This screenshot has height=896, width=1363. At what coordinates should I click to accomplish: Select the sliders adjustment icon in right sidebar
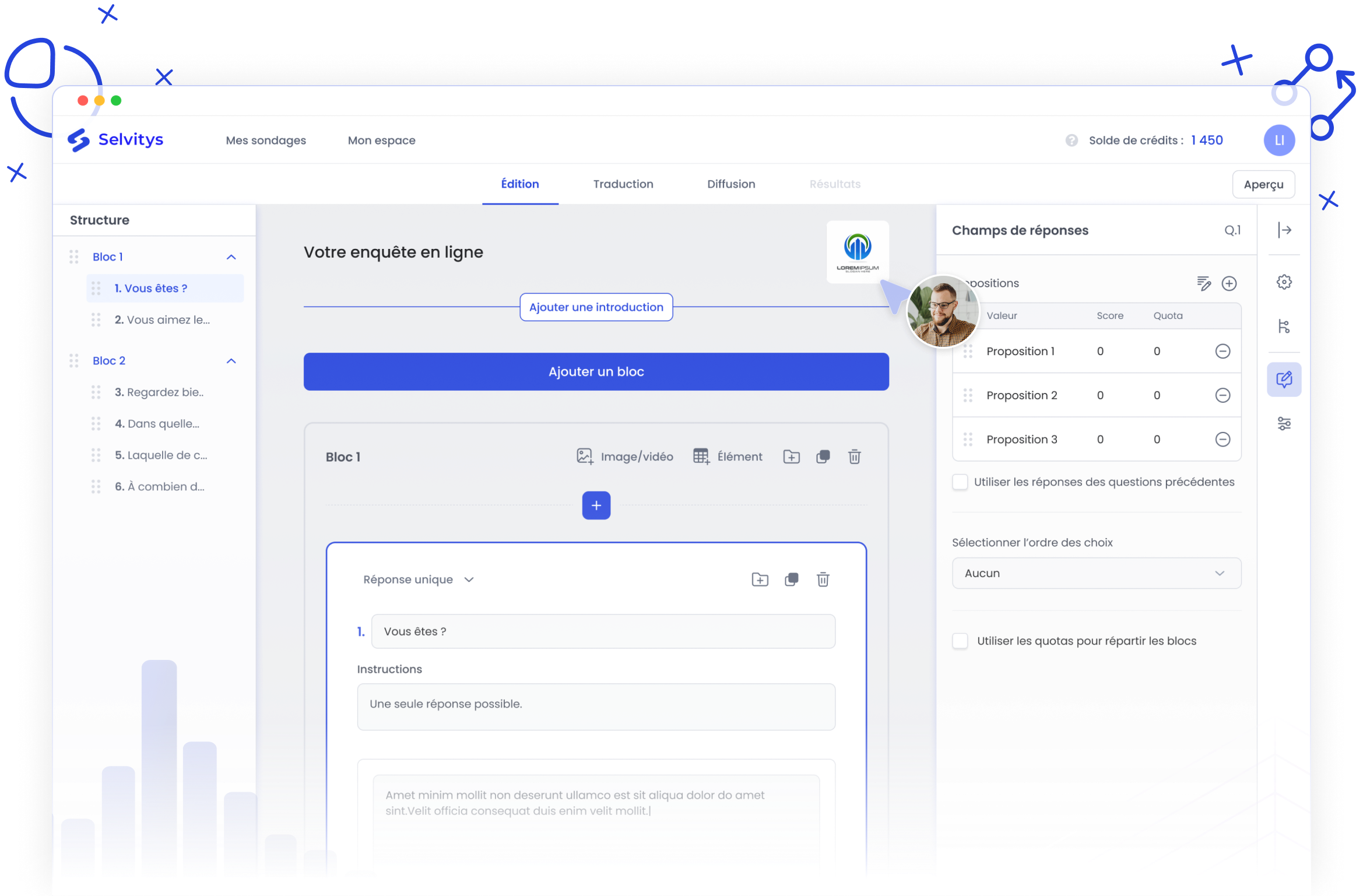(1284, 424)
